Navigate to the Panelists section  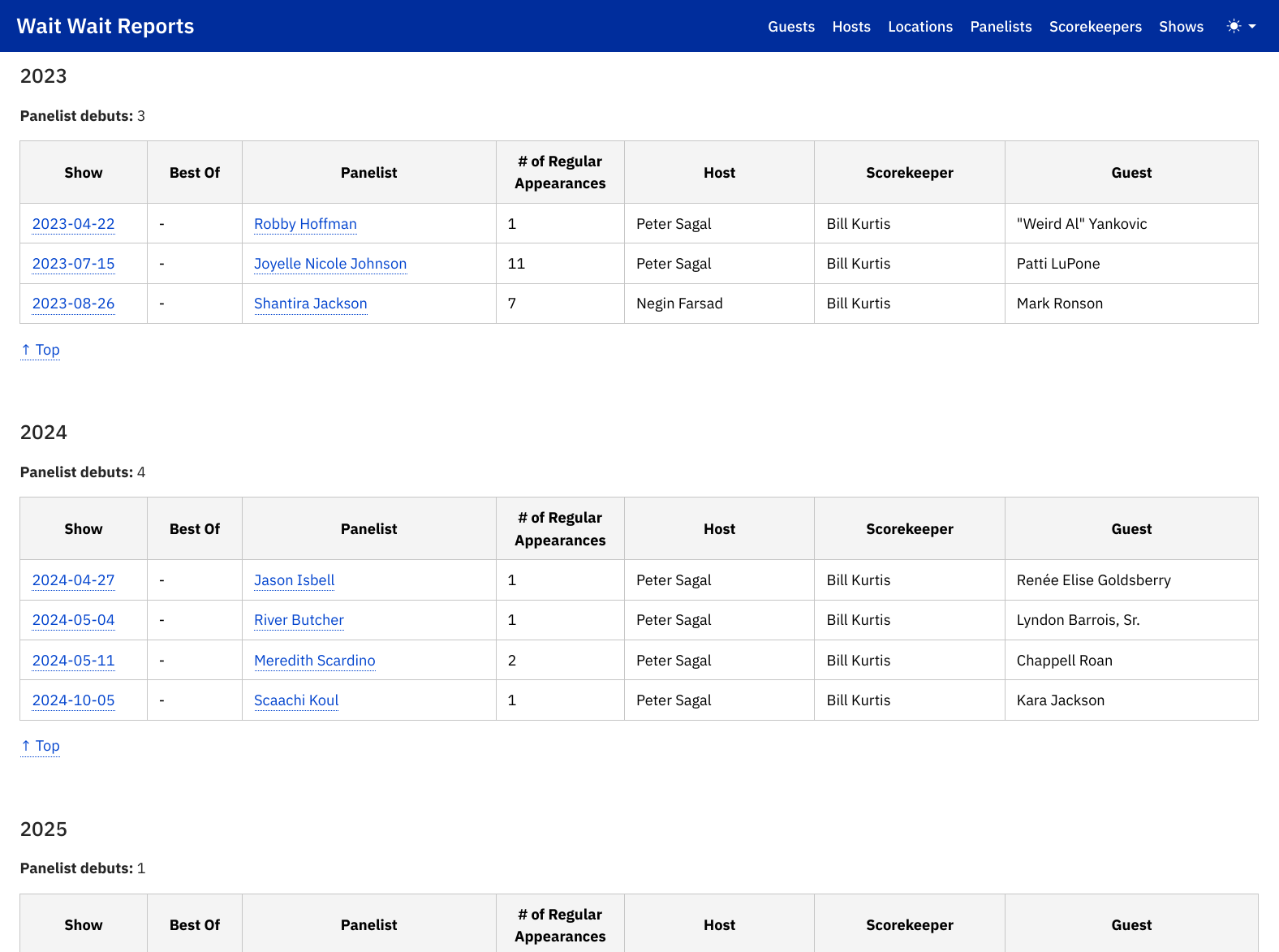pyautogui.click(x=1000, y=27)
